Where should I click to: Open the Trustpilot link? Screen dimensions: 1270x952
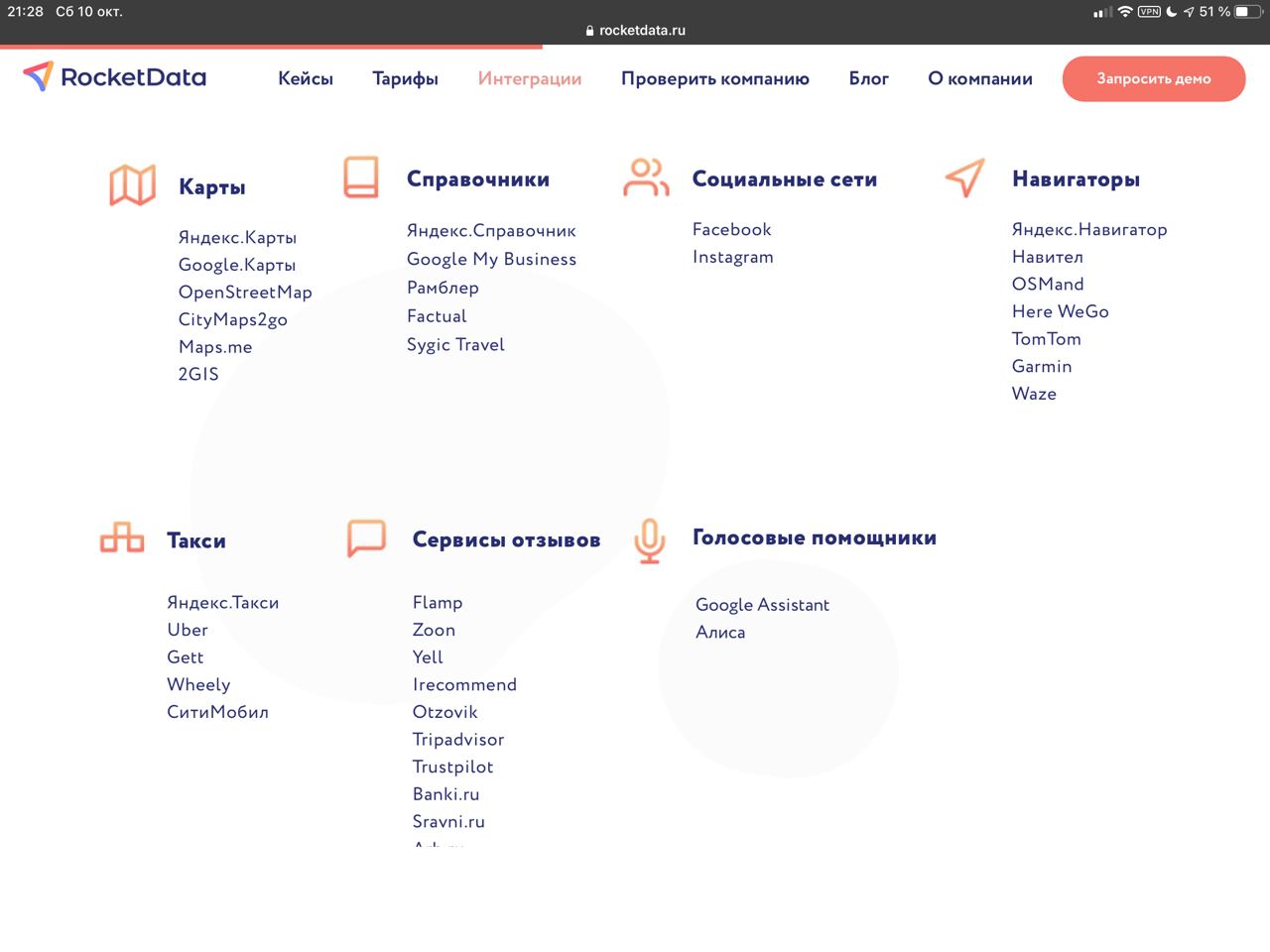452,768
